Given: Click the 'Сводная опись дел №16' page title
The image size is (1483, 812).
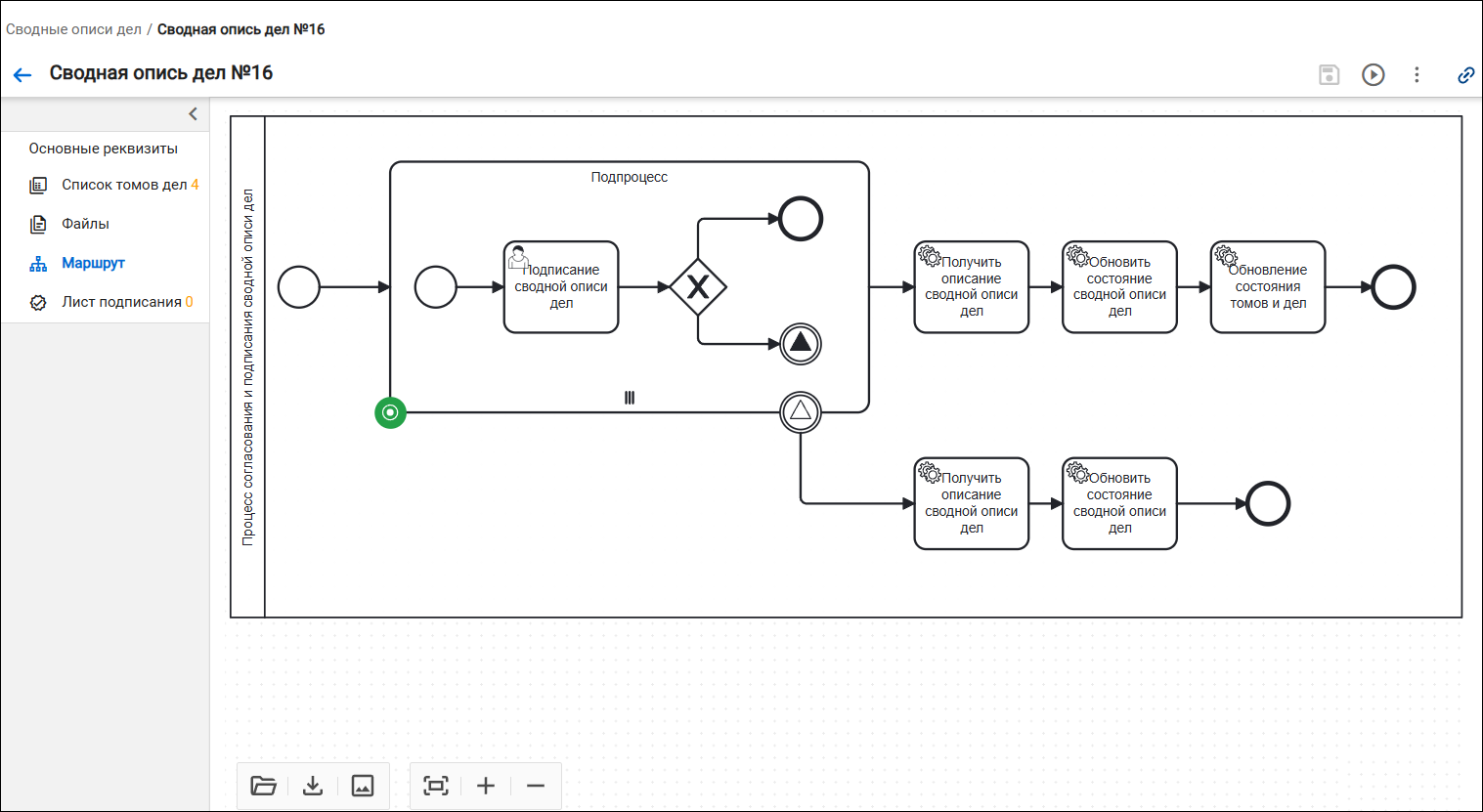Looking at the screenshot, I should 161,73.
